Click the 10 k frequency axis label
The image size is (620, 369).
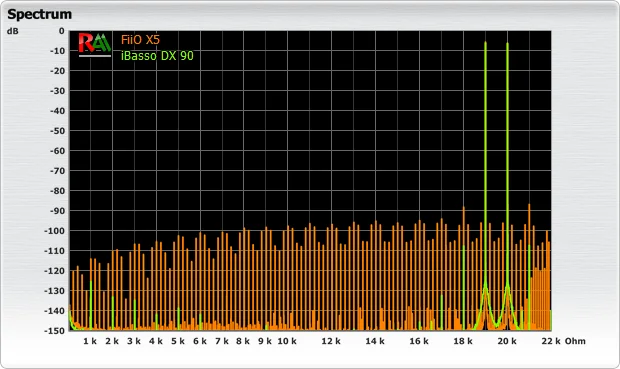[287, 341]
